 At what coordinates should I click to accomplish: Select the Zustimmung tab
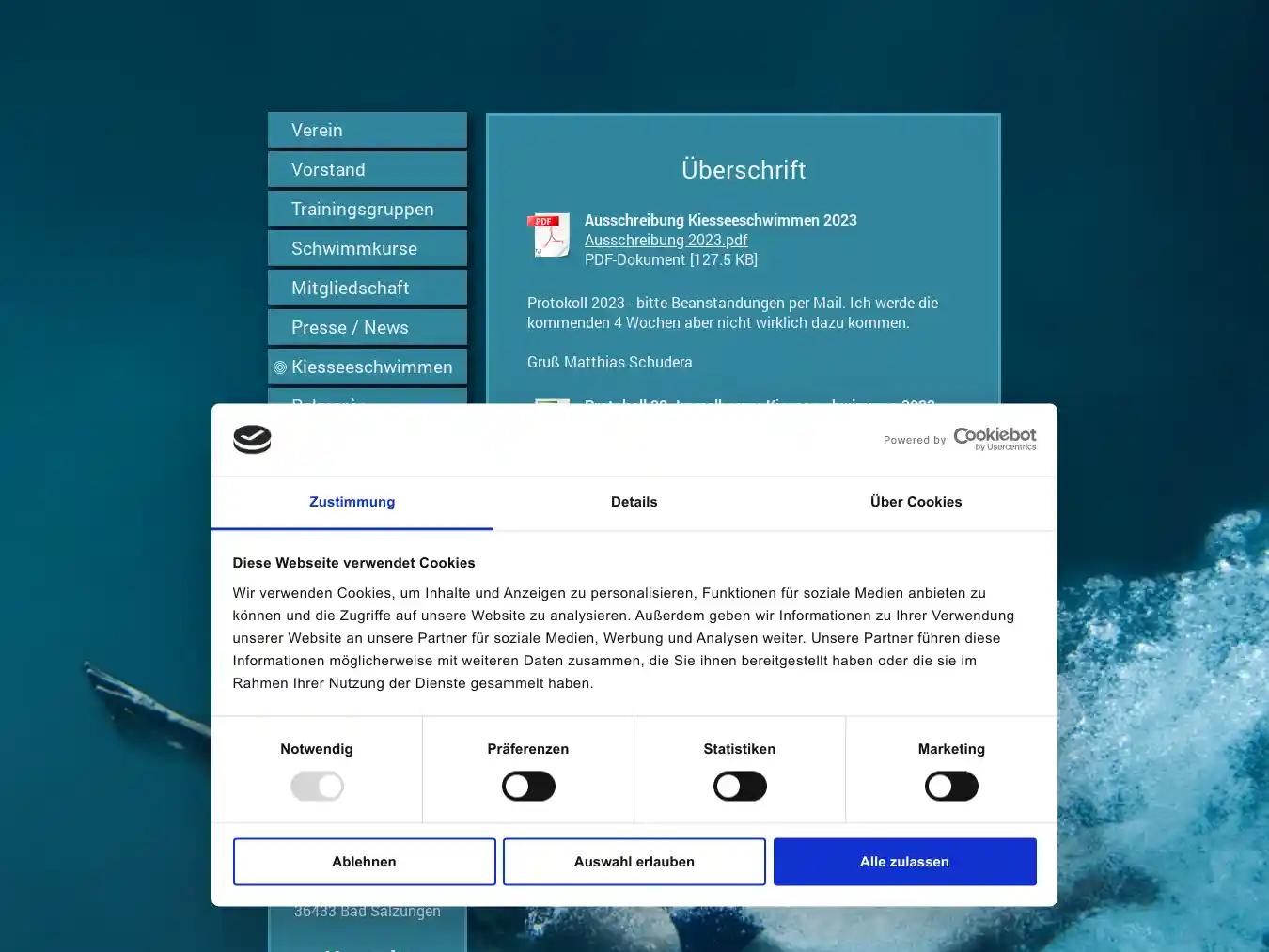[352, 502]
